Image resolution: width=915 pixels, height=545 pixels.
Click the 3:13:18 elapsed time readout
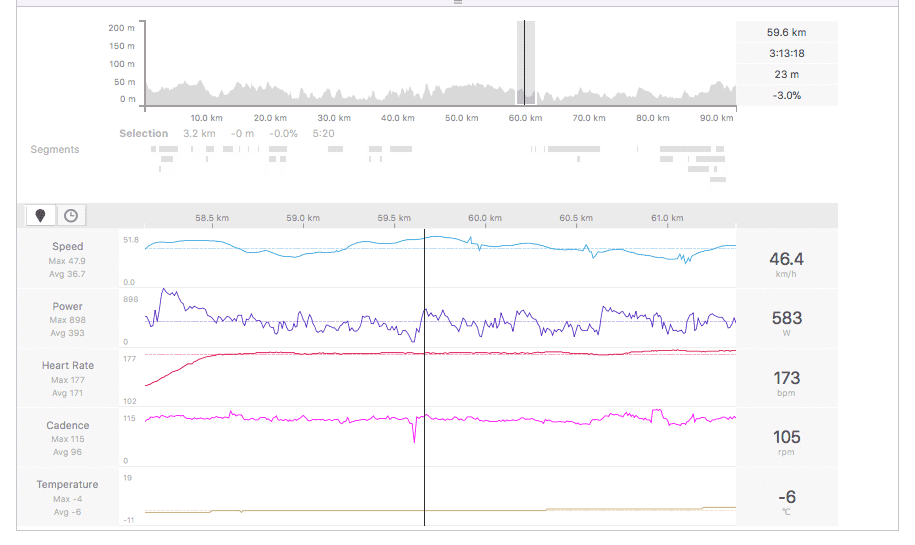786,53
